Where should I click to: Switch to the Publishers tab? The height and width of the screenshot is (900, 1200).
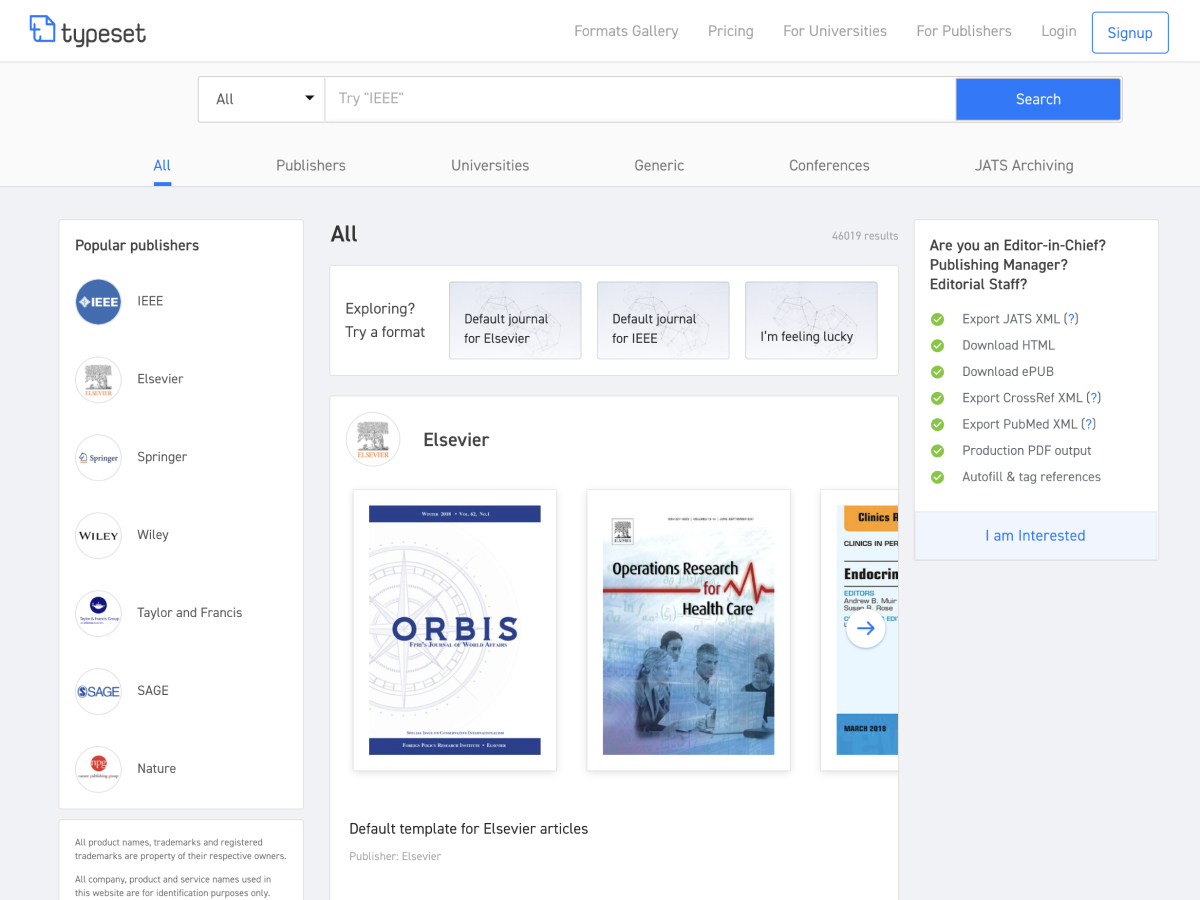pos(311,166)
